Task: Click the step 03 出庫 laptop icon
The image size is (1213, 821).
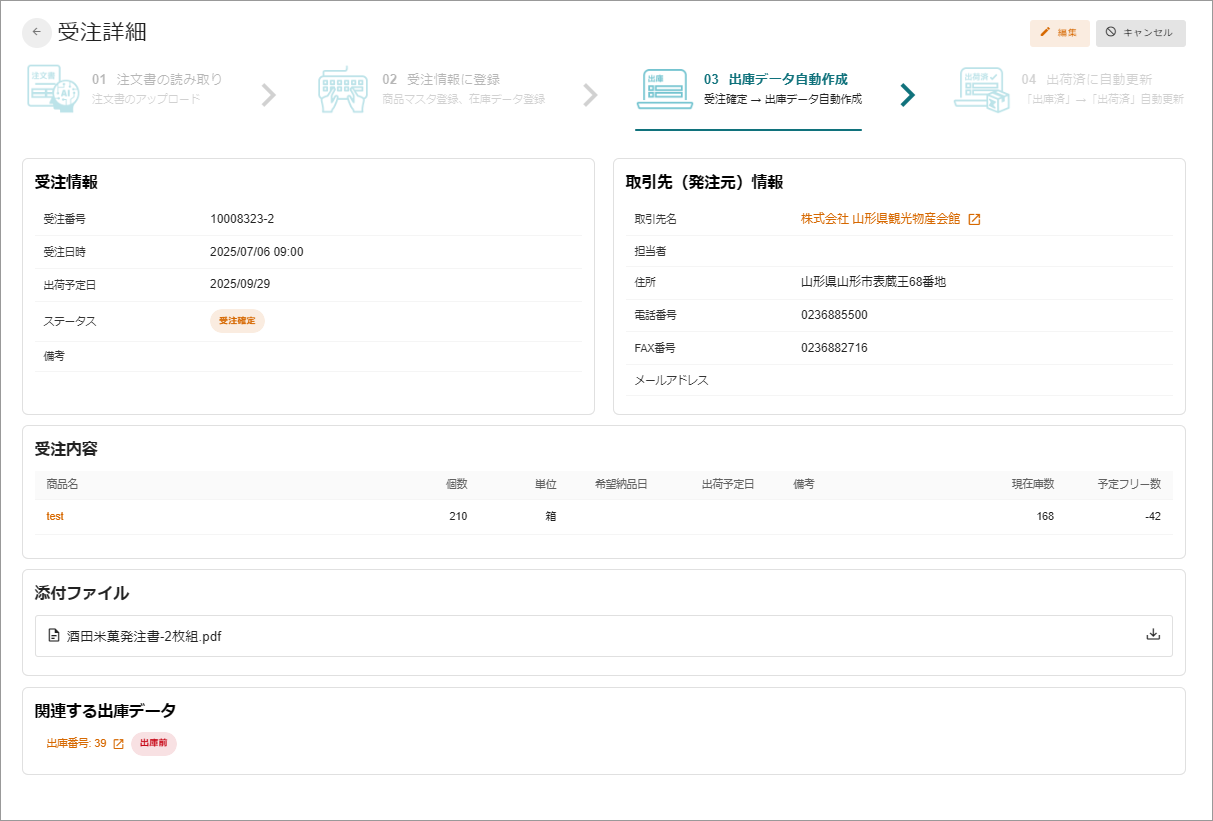Action: coord(664,89)
